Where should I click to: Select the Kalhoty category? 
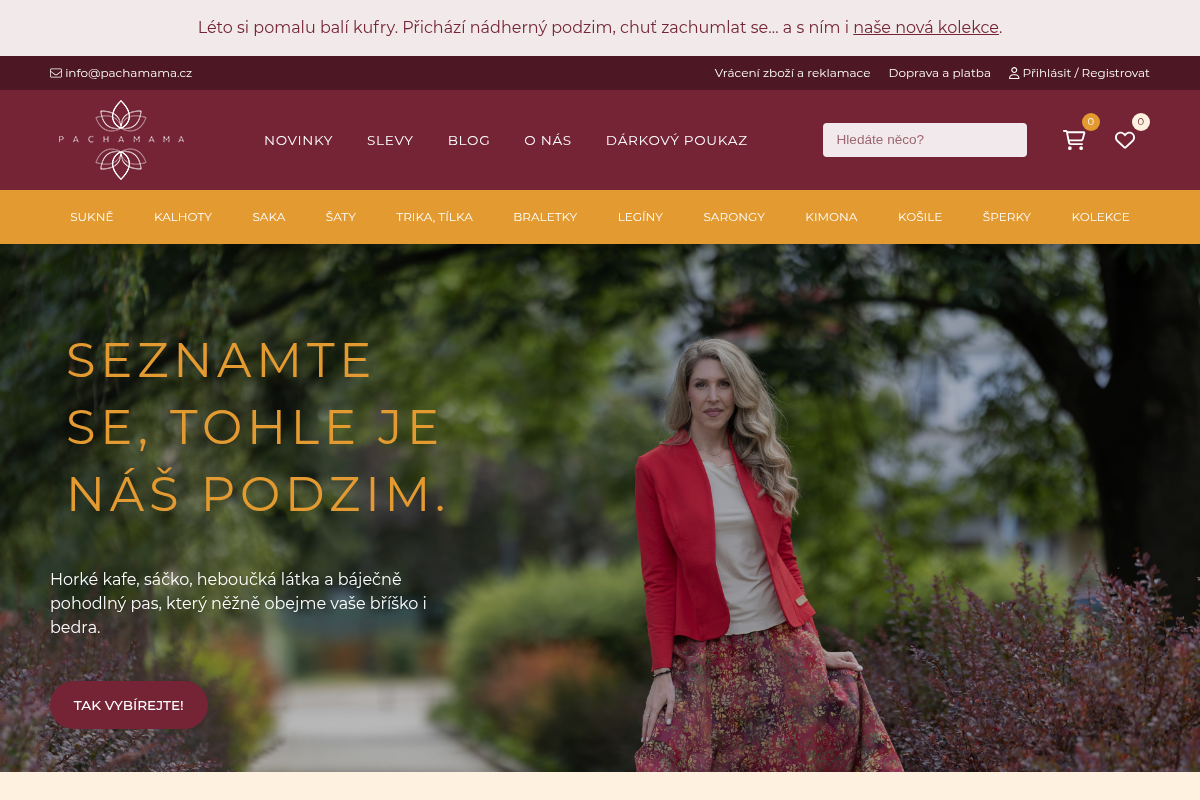point(183,217)
